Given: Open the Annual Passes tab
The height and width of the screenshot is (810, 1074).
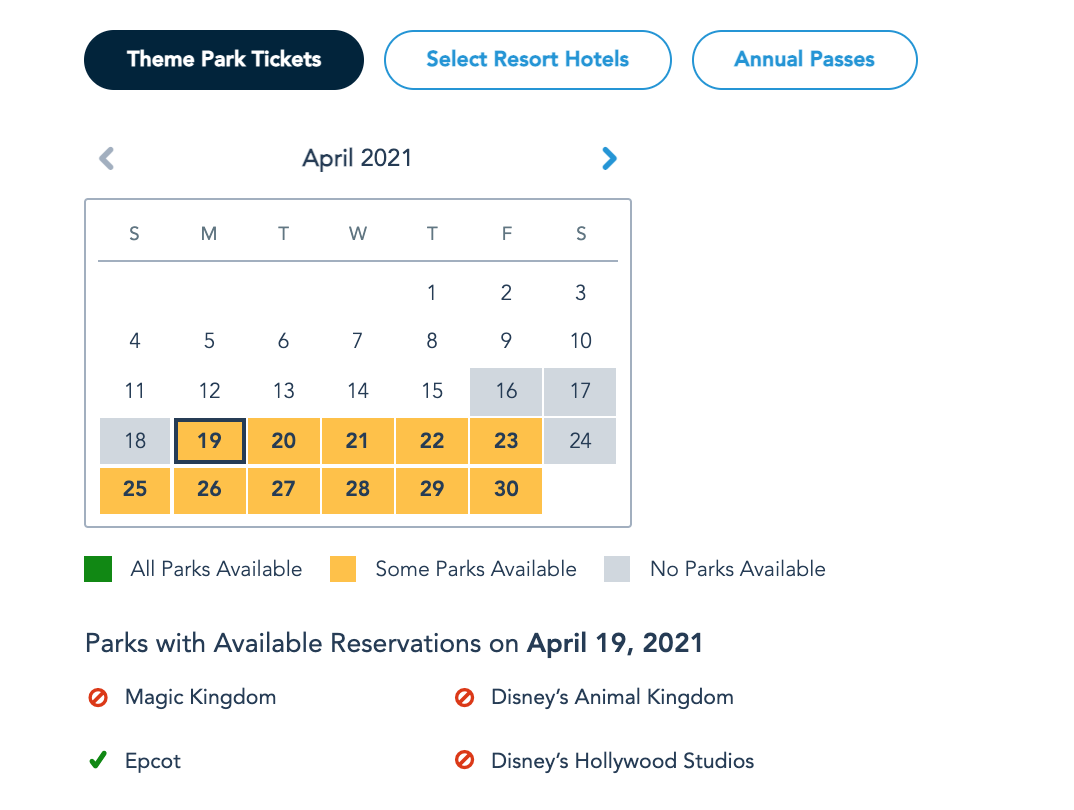Looking at the screenshot, I should tap(804, 59).
